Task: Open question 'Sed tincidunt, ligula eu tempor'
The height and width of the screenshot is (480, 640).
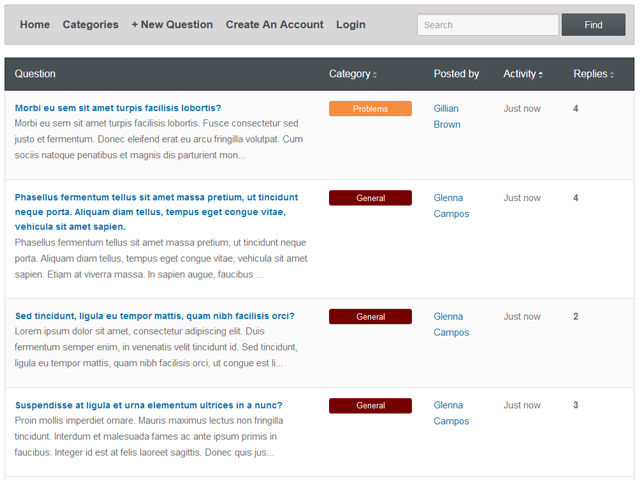Action: click(154, 316)
